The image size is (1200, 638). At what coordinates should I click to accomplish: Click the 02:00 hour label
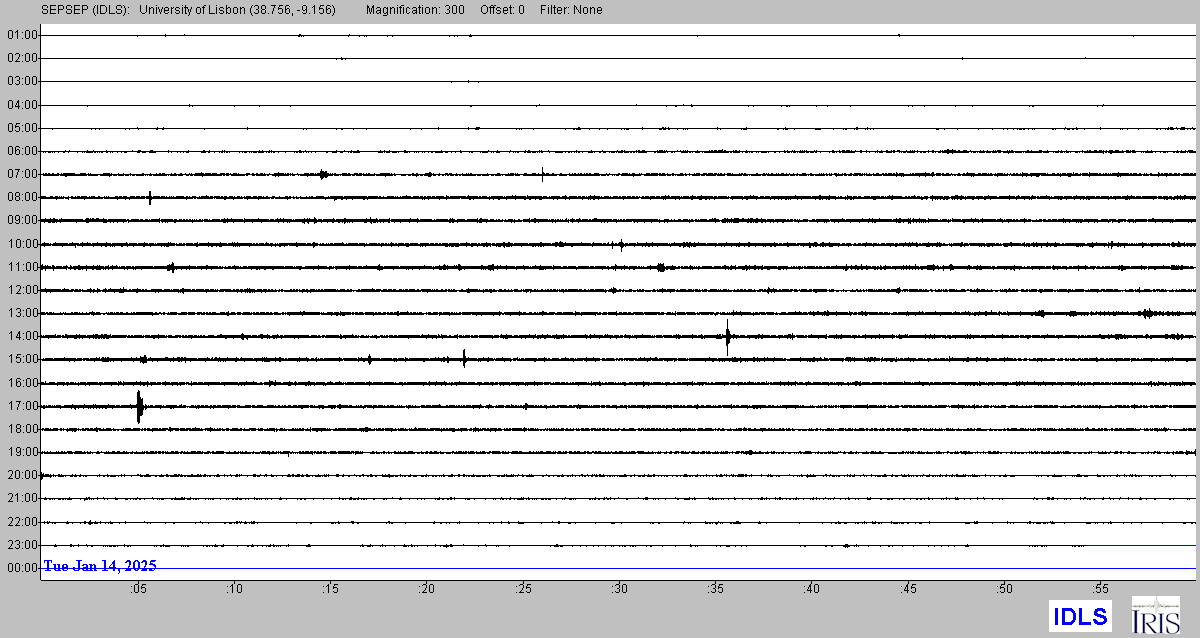point(22,58)
